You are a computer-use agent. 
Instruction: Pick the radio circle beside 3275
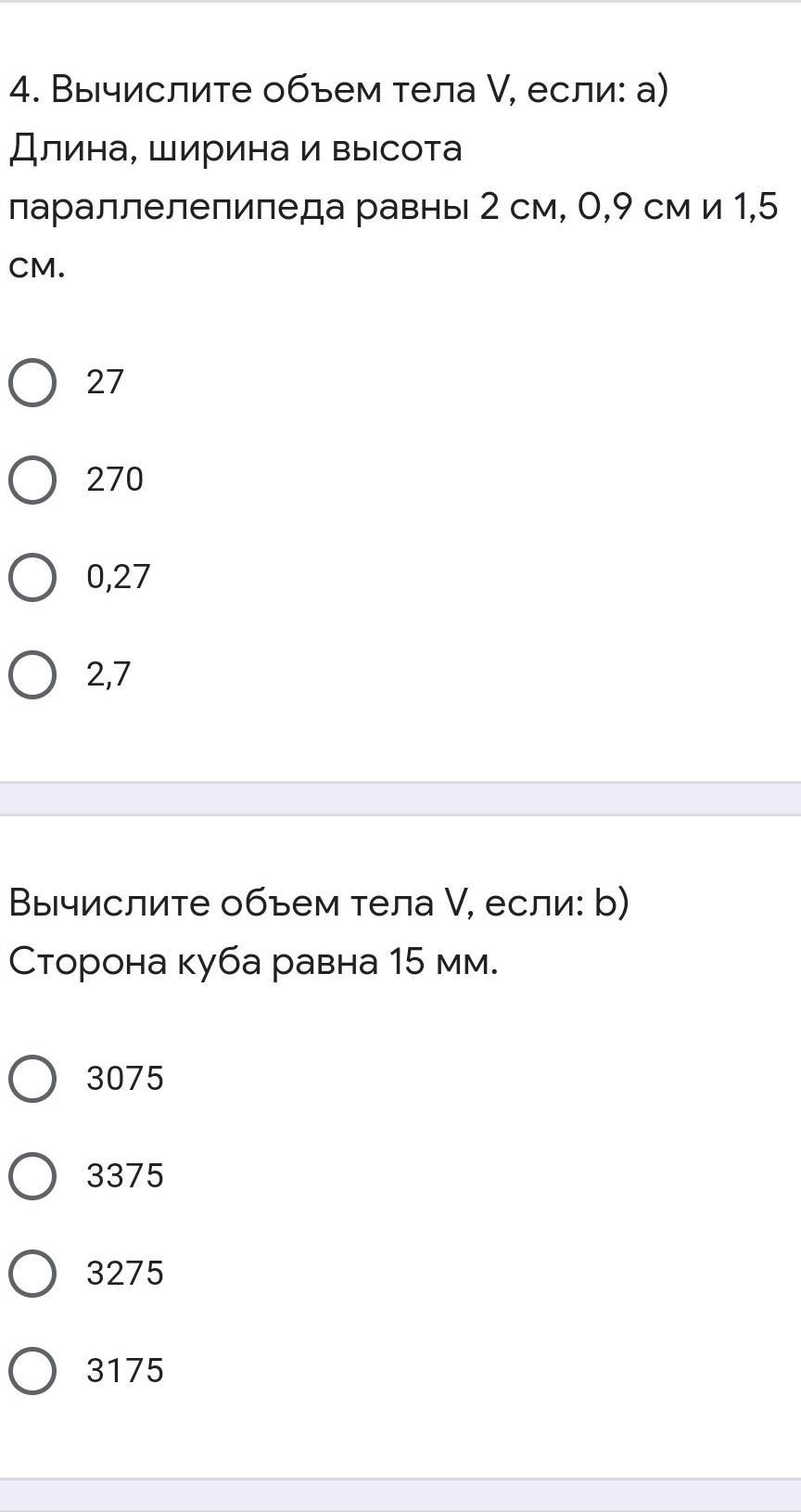pos(32,1273)
